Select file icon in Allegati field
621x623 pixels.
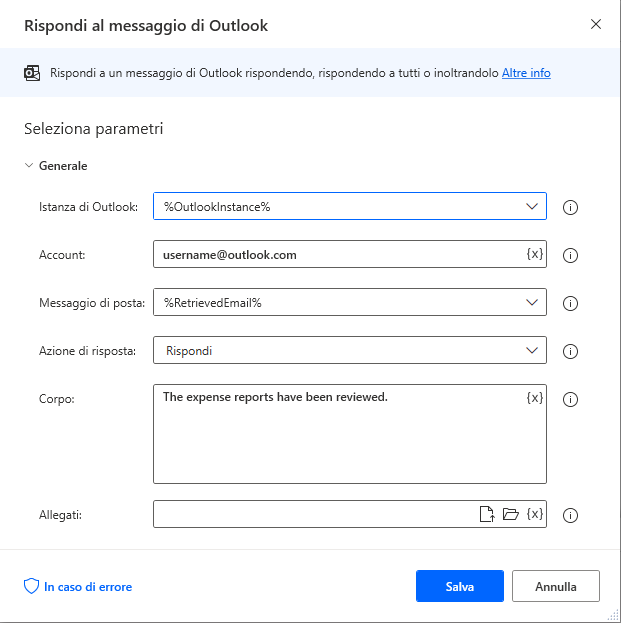(487, 514)
